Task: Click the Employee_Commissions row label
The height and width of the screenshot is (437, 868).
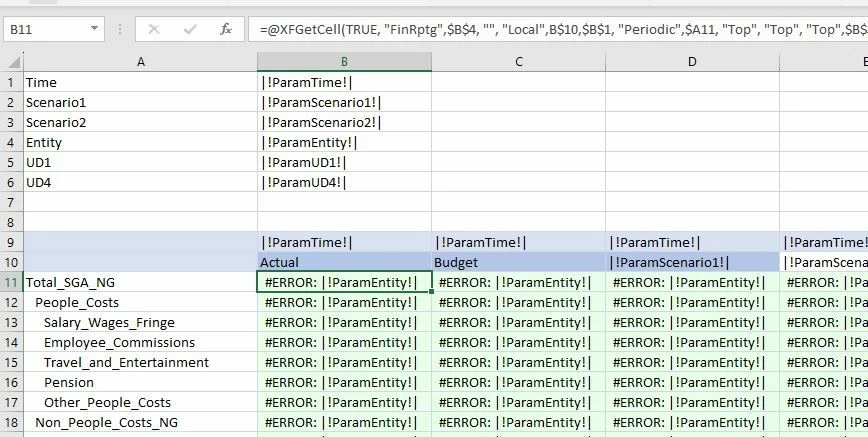Action: click(141, 342)
